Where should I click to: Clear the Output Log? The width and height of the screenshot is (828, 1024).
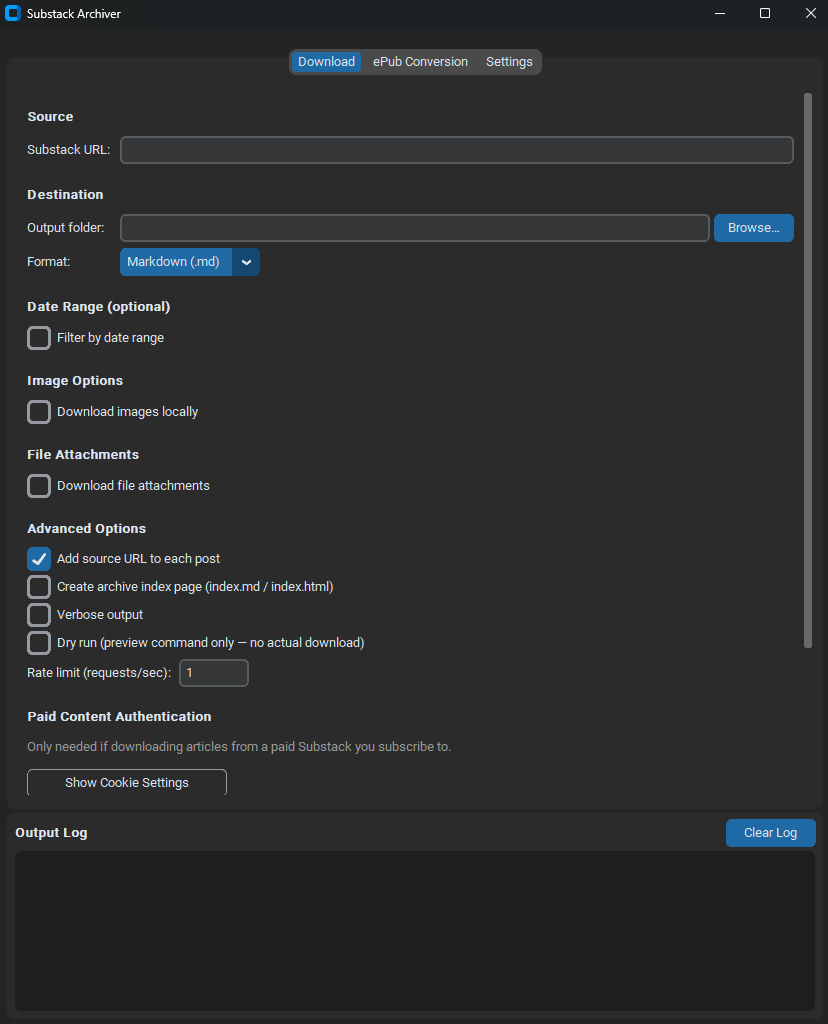pos(770,833)
